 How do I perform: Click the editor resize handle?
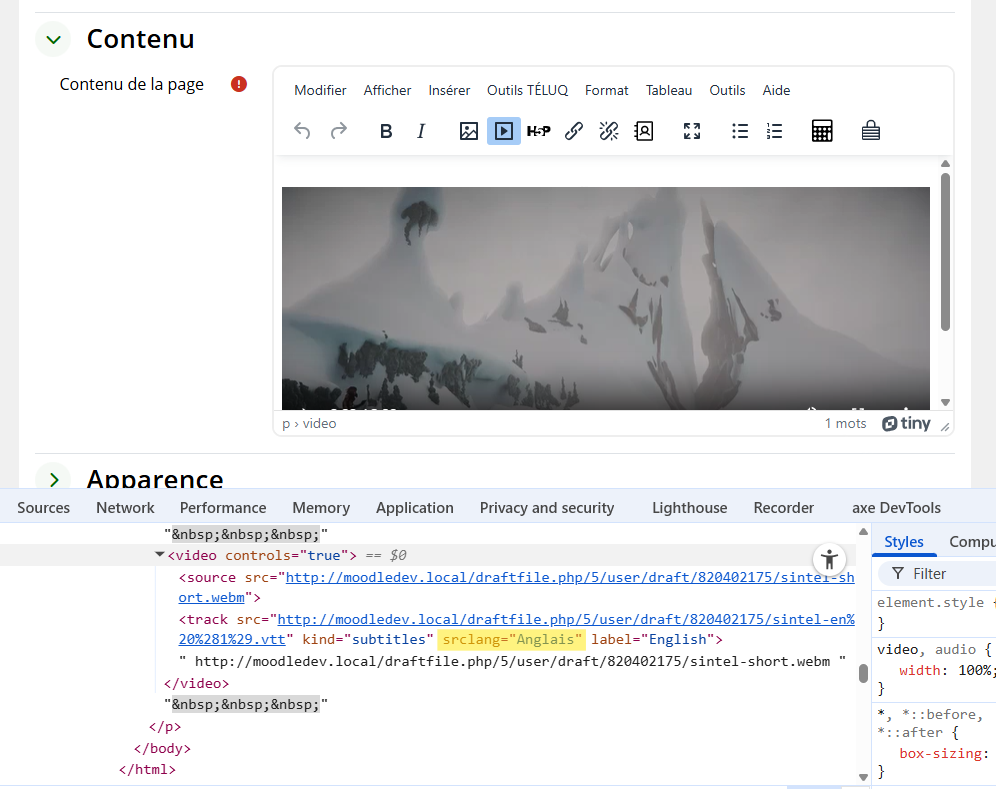[945, 427]
